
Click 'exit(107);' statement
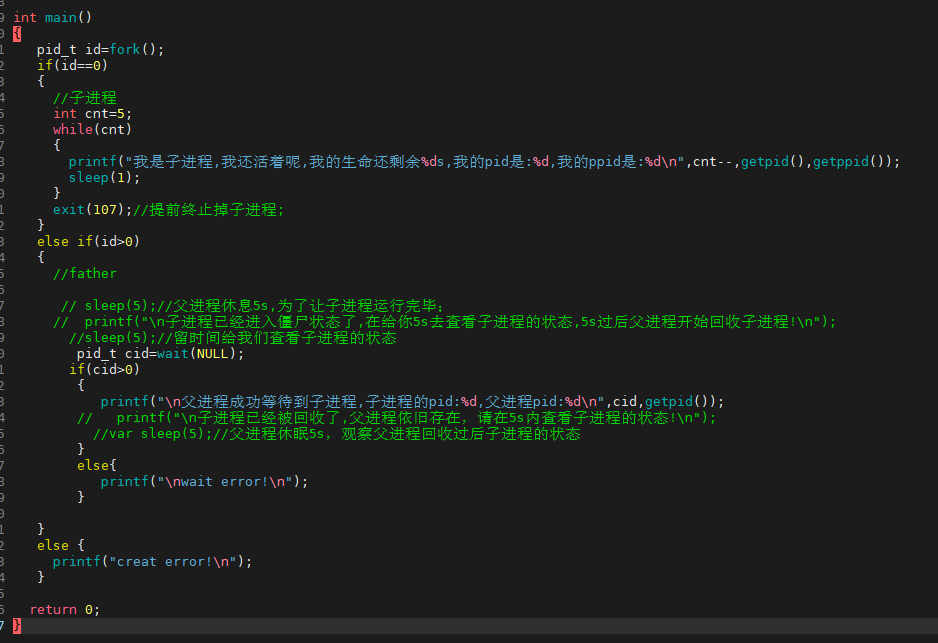point(92,209)
